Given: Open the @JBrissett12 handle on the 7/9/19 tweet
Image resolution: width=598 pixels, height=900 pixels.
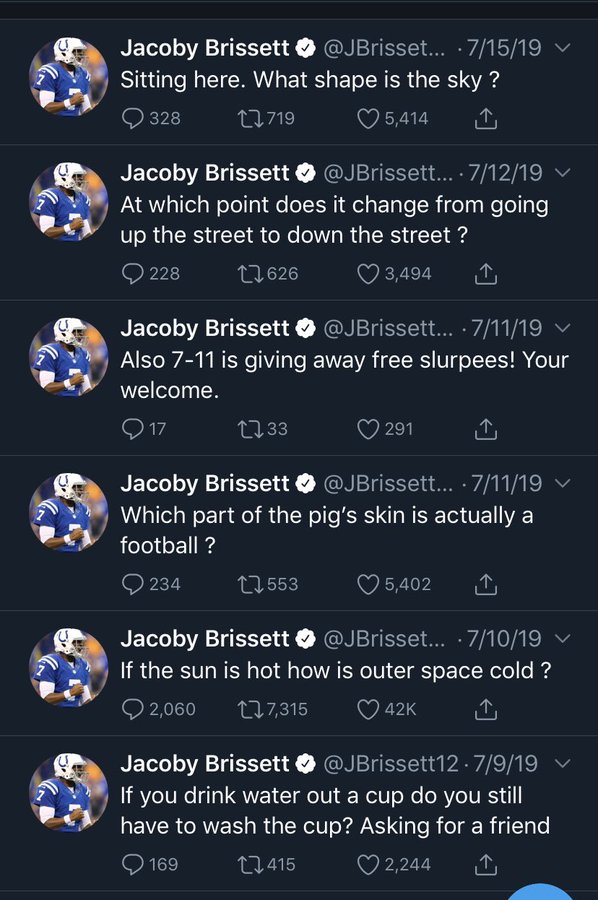Looking at the screenshot, I should coord(391,763).
